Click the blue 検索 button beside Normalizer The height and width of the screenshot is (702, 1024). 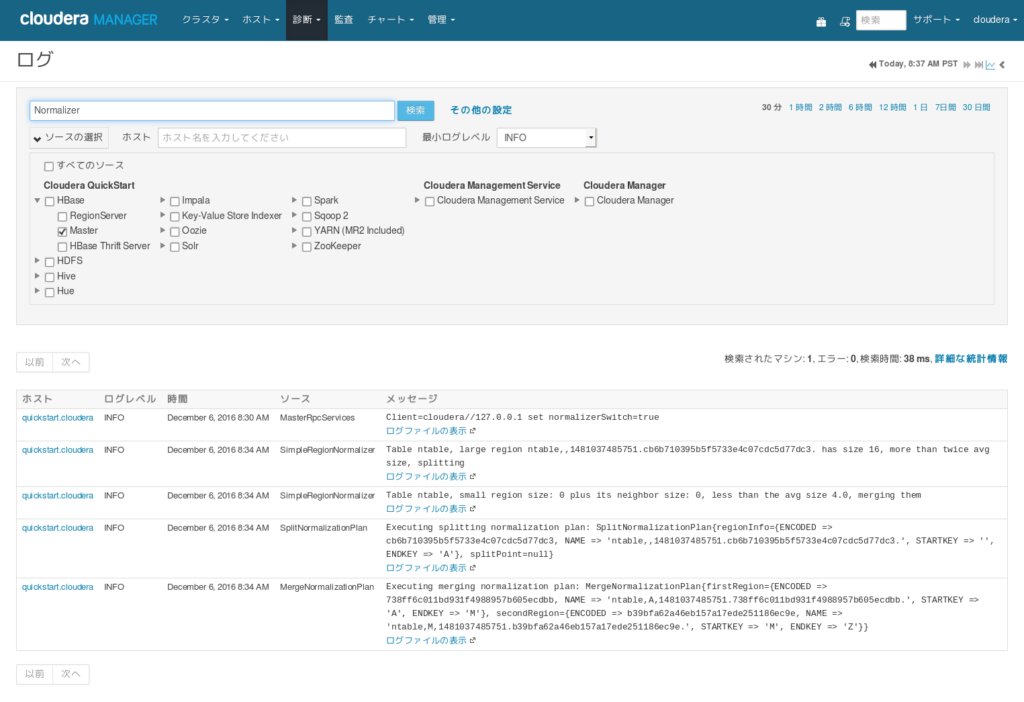(415, 110)
